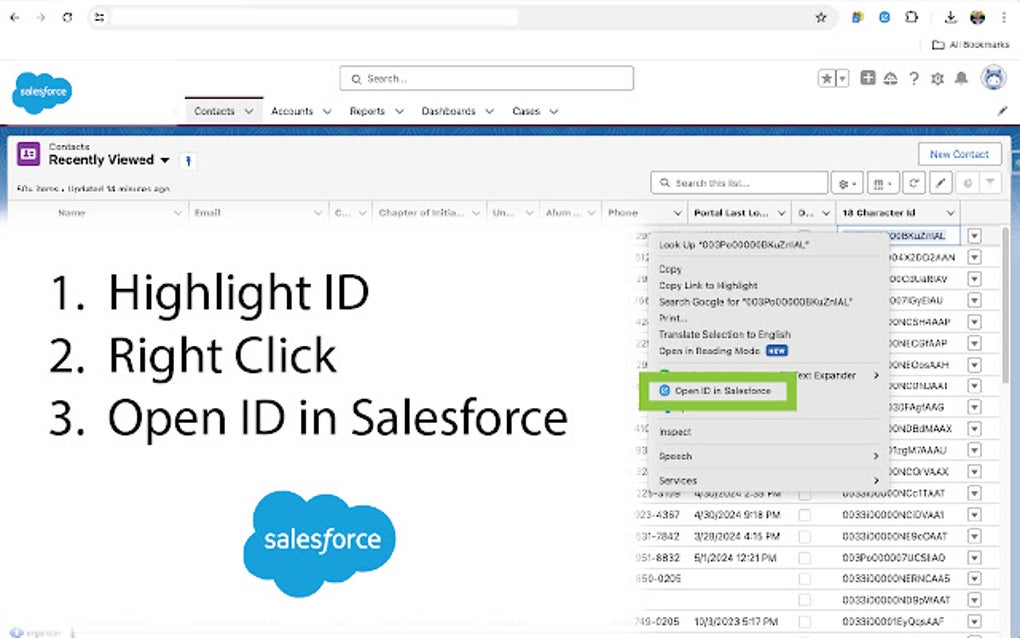View notifications bell

(961, 79)
